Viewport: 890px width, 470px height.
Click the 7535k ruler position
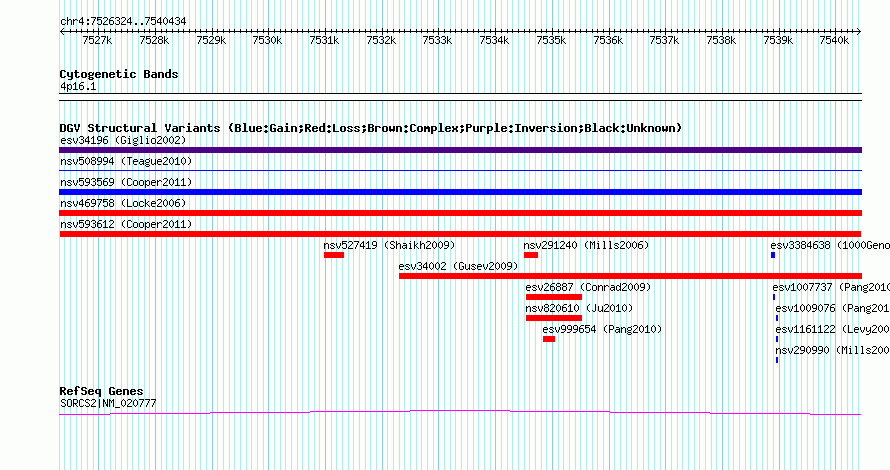pyautogui.click(x=551, y=40)
